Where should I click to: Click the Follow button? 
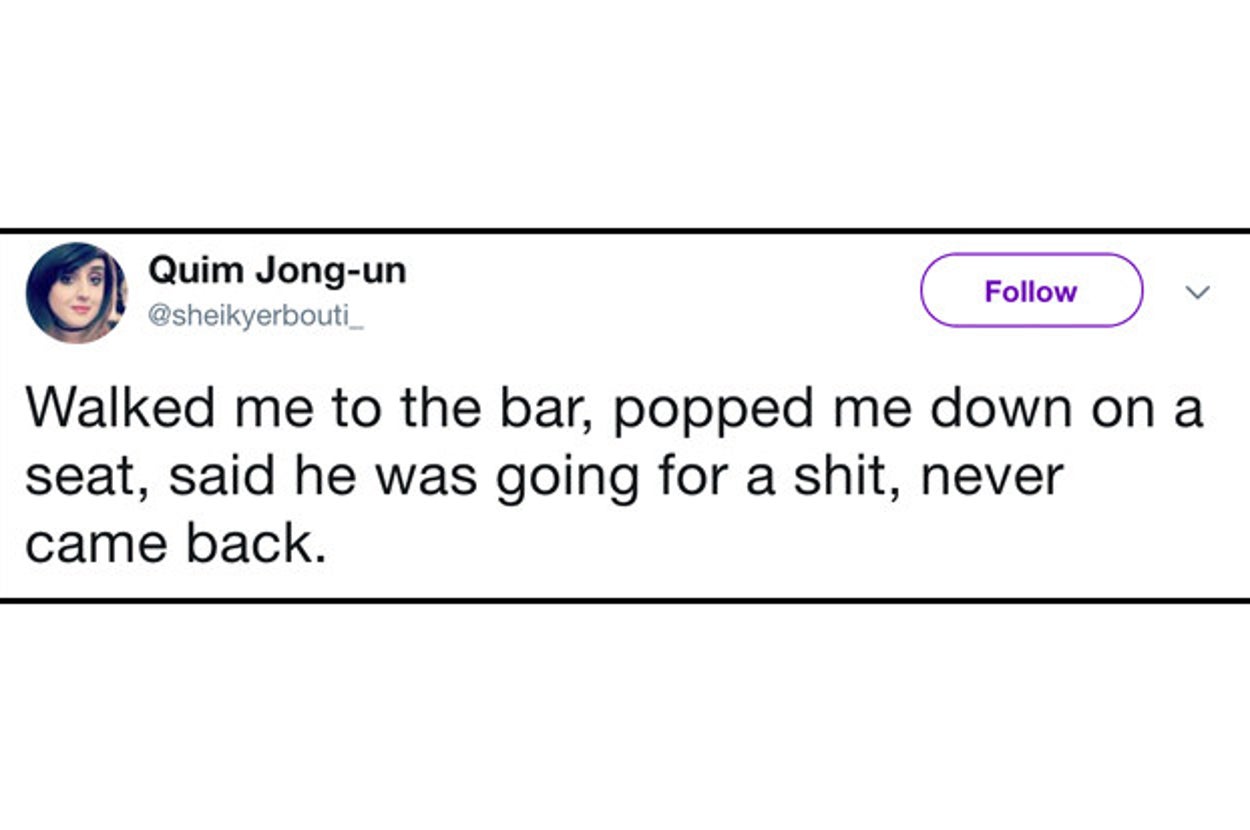point(1030,291)
